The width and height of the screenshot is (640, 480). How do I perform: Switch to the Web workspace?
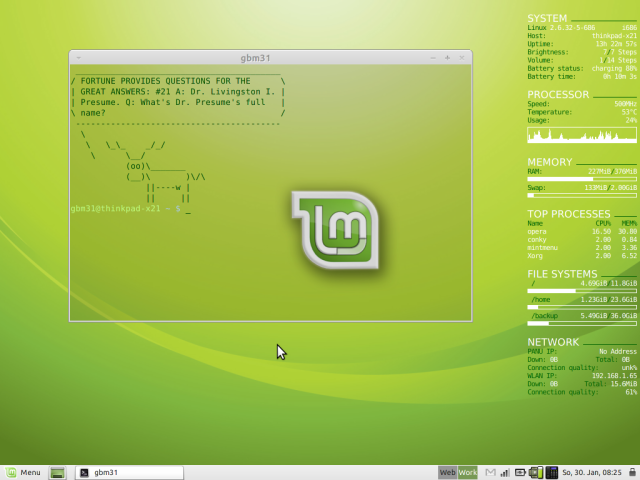(447, 473)
